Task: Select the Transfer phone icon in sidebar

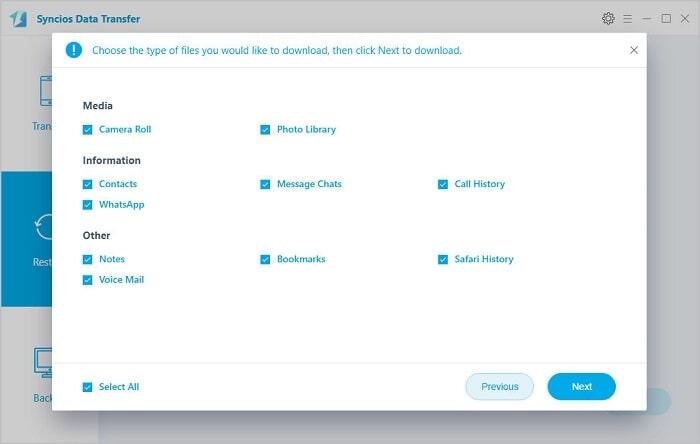Action: point(44,93)
